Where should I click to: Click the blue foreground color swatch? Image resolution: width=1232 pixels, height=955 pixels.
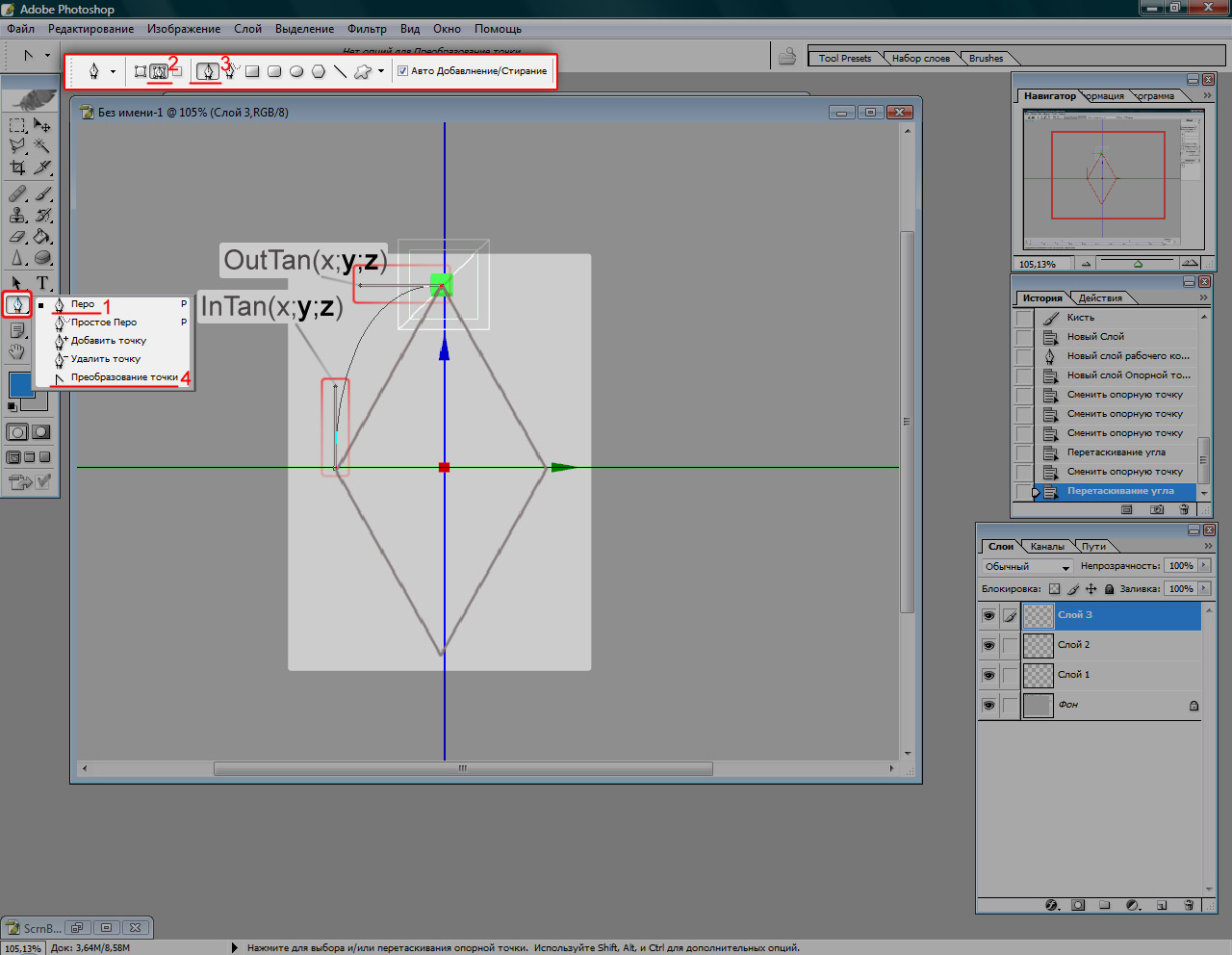pyautogui.click(x=20, y=385)
